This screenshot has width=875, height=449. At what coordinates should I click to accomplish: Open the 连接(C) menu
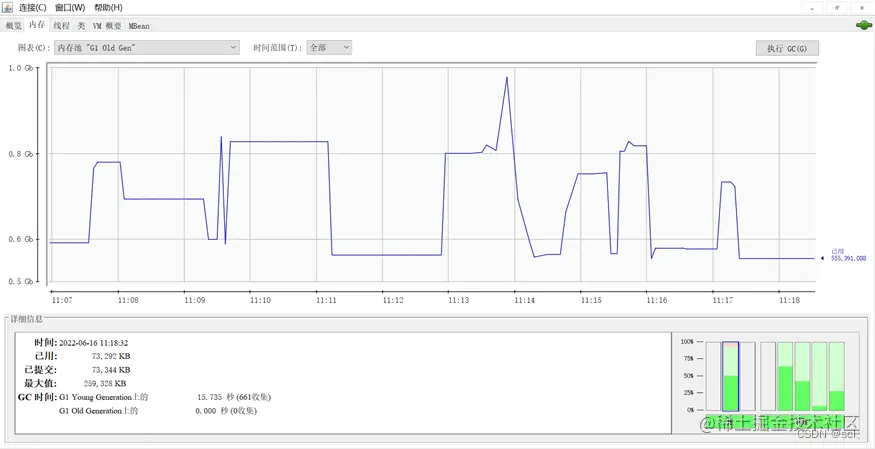pos(33,8)
